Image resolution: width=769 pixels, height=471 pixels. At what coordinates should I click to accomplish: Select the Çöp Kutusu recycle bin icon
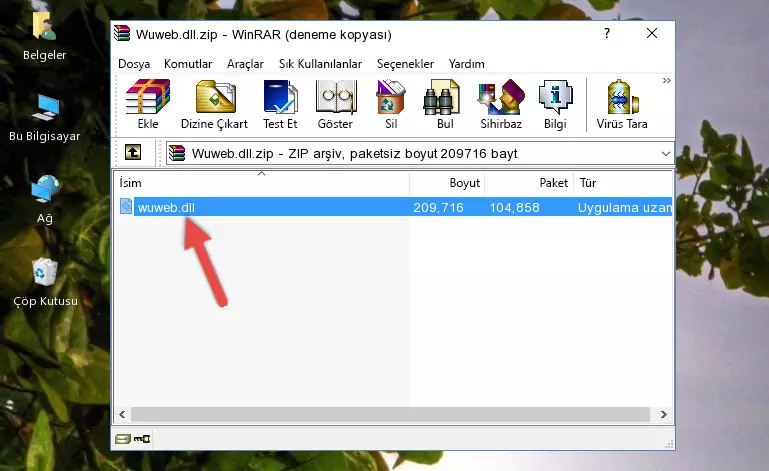(45, 283)
